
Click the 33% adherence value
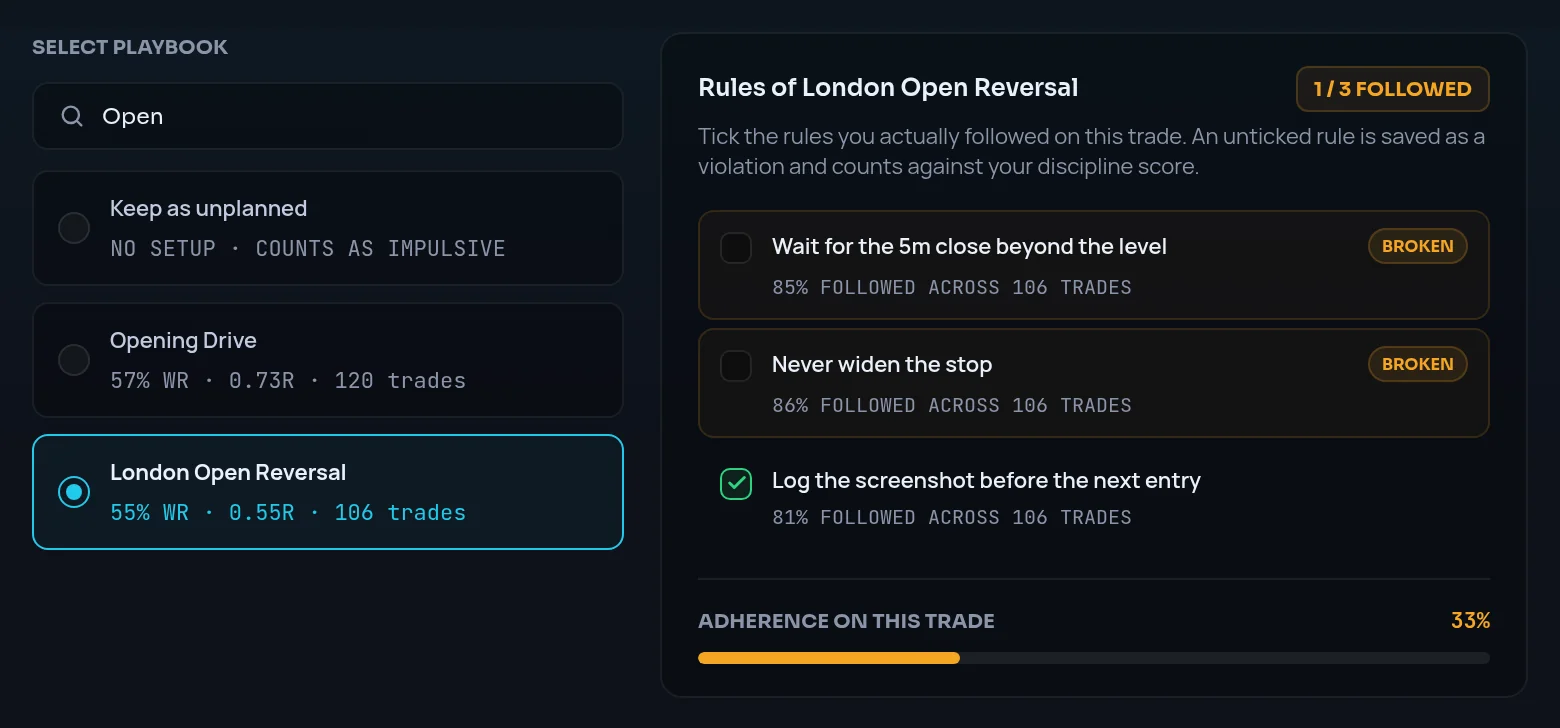(1470, 621)
